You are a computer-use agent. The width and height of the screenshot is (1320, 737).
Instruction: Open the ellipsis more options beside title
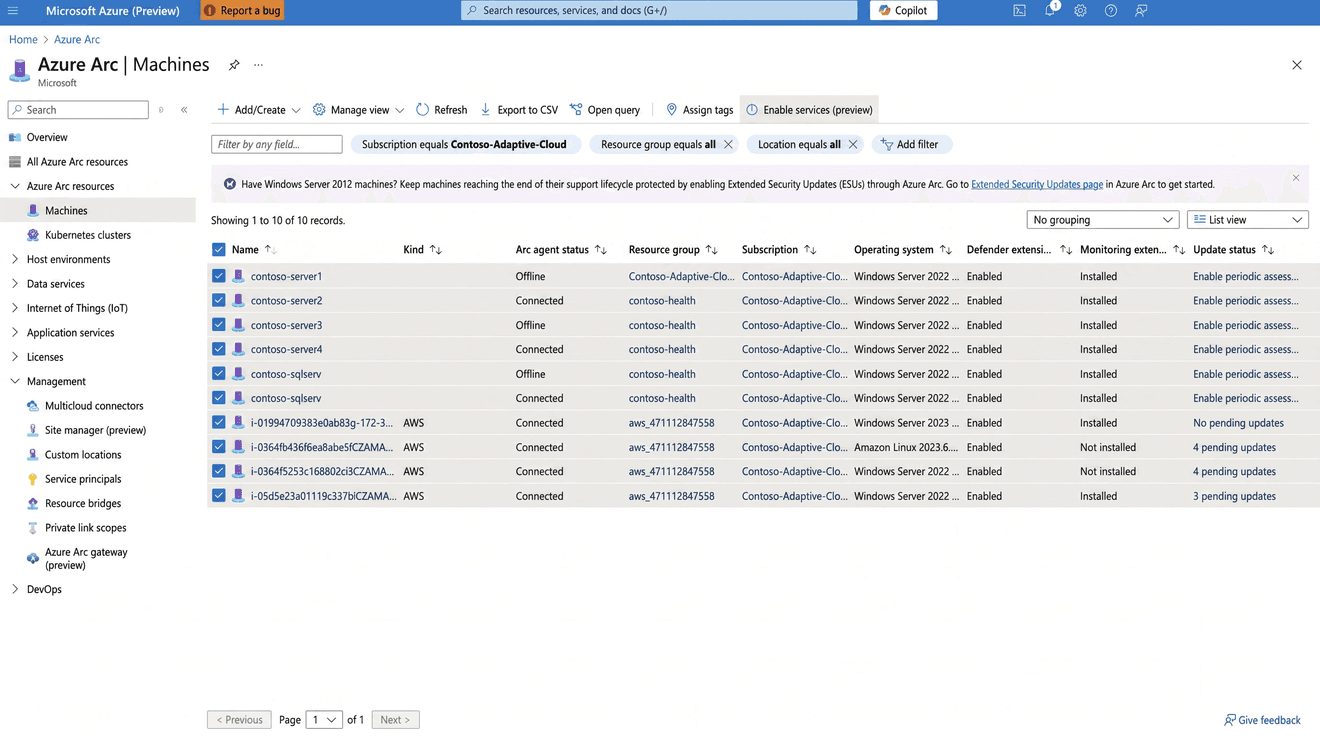tap(258, 65)
